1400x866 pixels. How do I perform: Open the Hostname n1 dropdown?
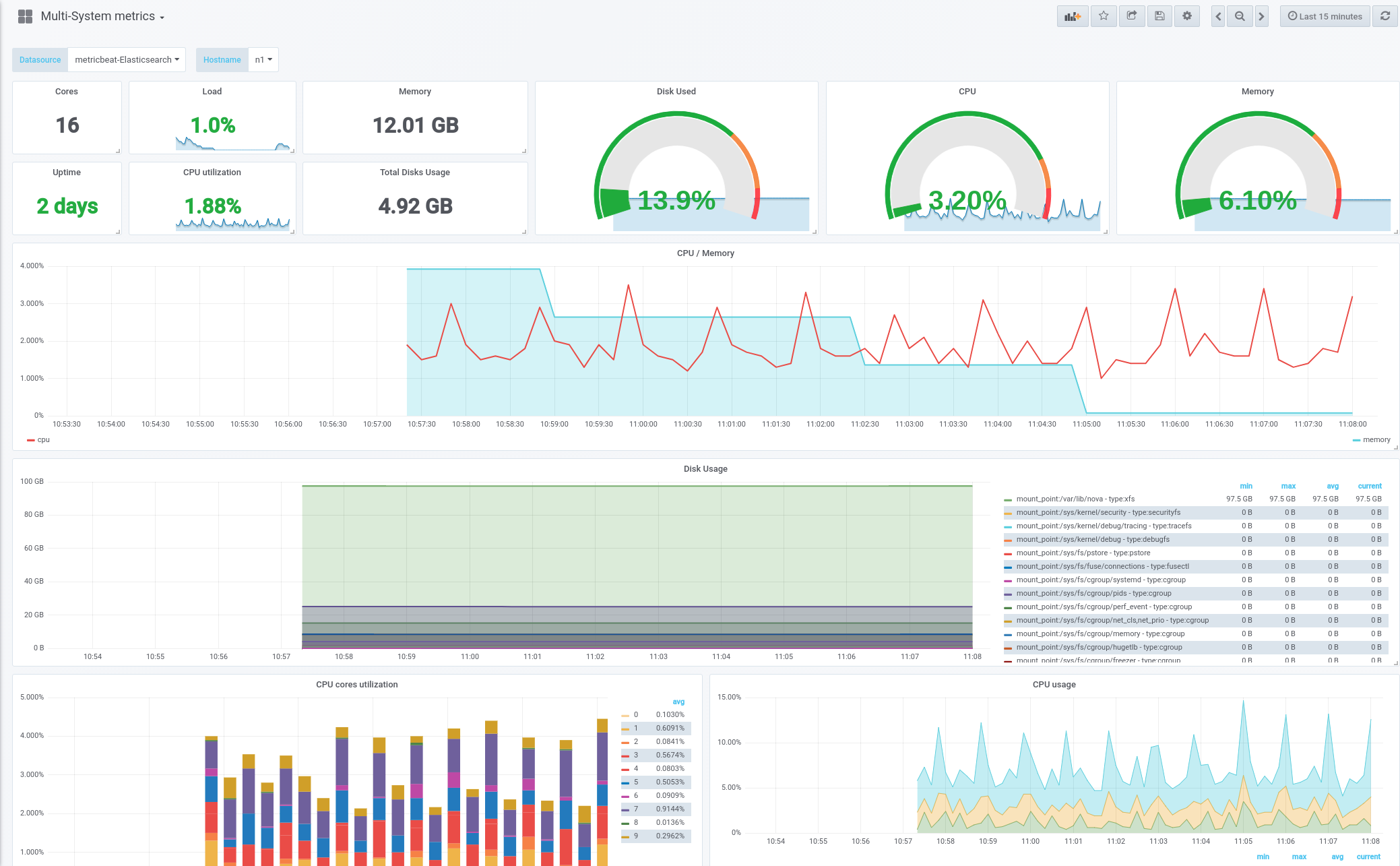(263, 60)
